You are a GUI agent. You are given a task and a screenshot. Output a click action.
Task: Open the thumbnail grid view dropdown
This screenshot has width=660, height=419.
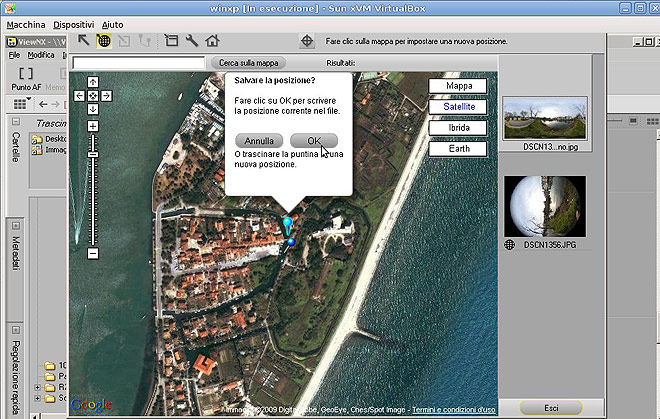(22, 104)
